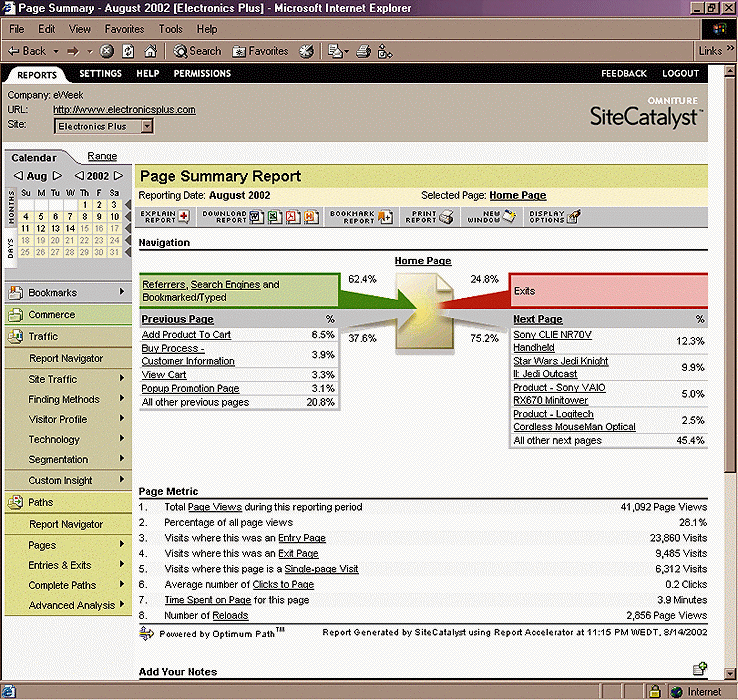Click the browser Home icon

150,51
